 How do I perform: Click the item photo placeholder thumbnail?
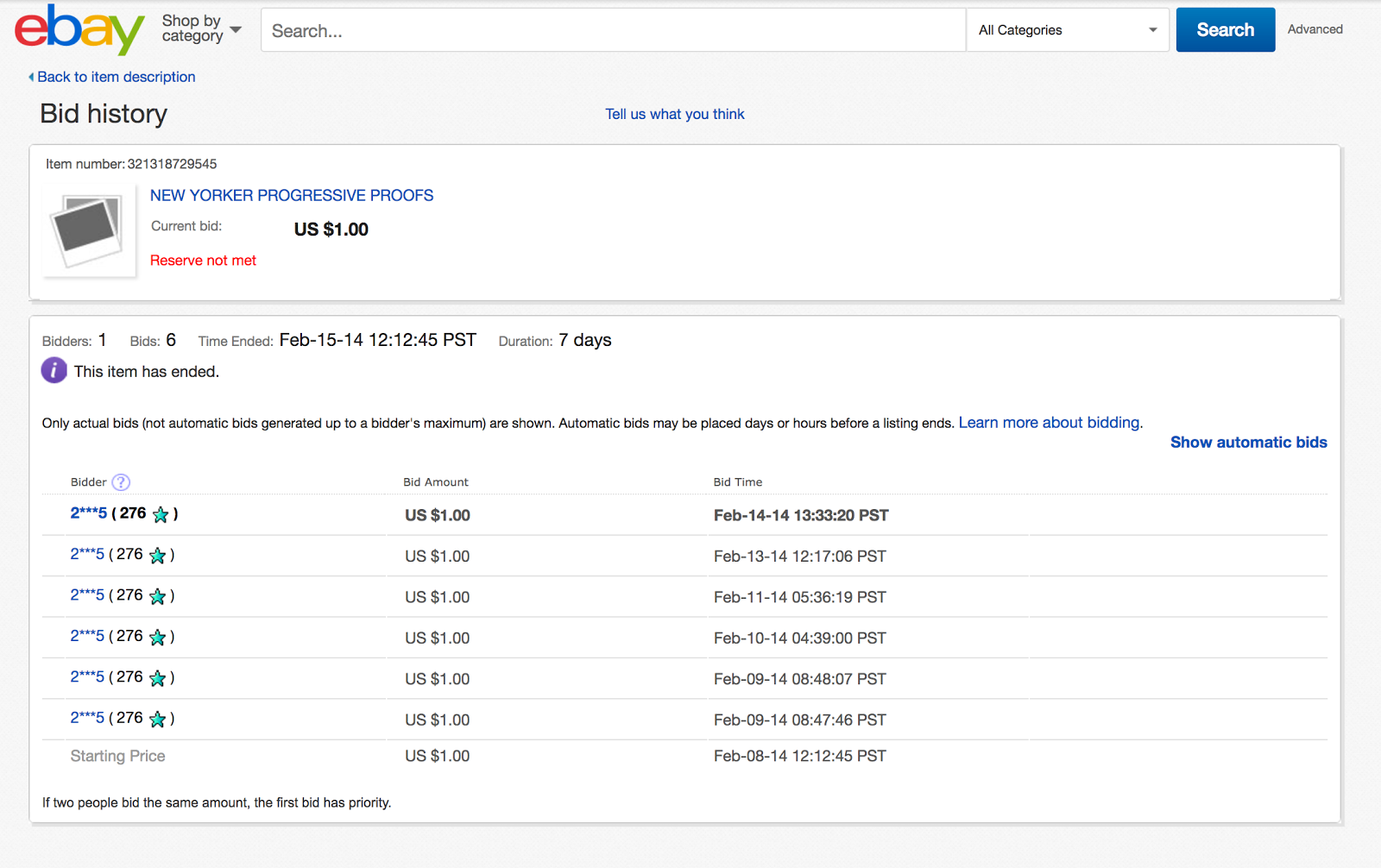(87, 230)
